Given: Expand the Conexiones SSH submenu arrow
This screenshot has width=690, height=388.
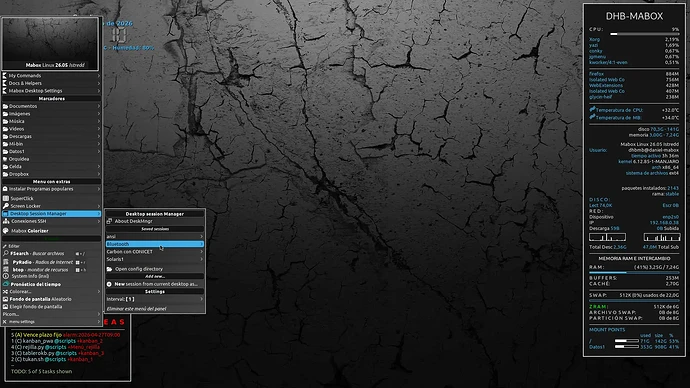Looking at the screenshot, I should 99,221.
